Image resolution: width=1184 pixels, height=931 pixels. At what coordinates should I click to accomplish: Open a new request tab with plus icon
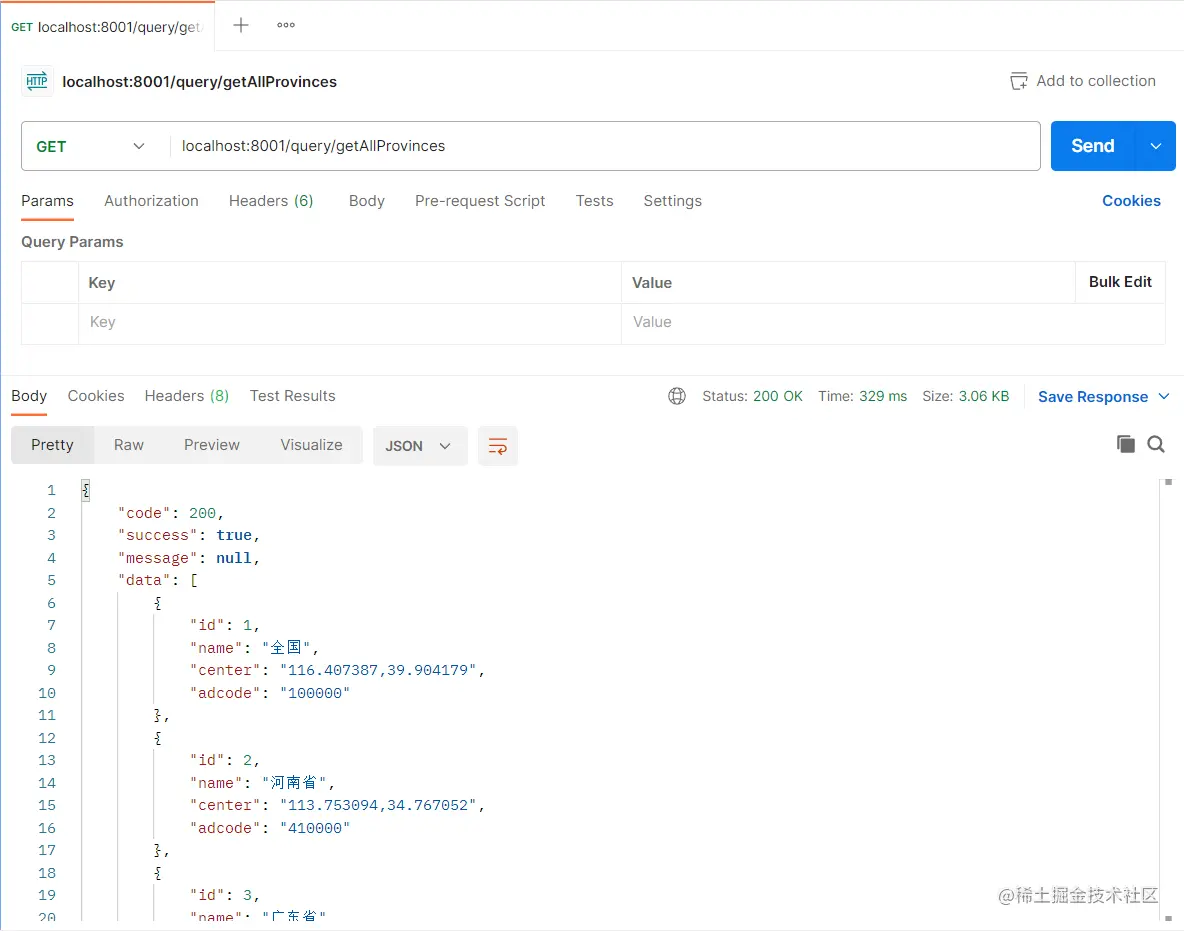(241, 25)
